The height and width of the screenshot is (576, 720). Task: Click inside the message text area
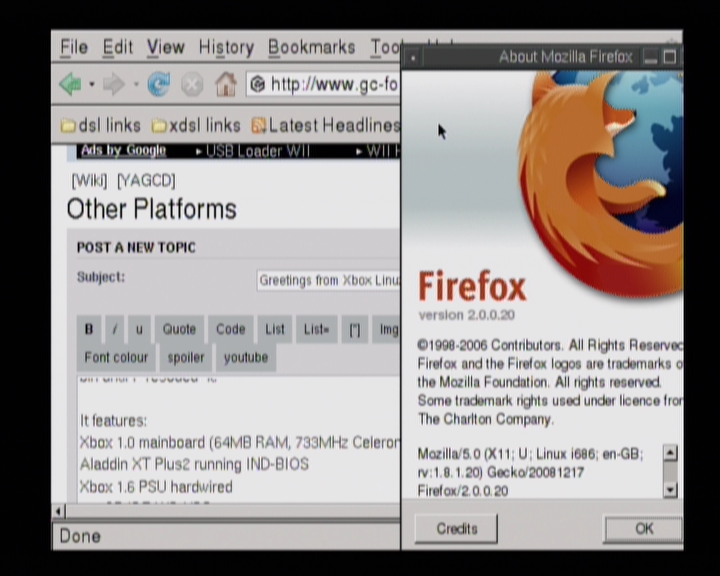coord(239,439)
